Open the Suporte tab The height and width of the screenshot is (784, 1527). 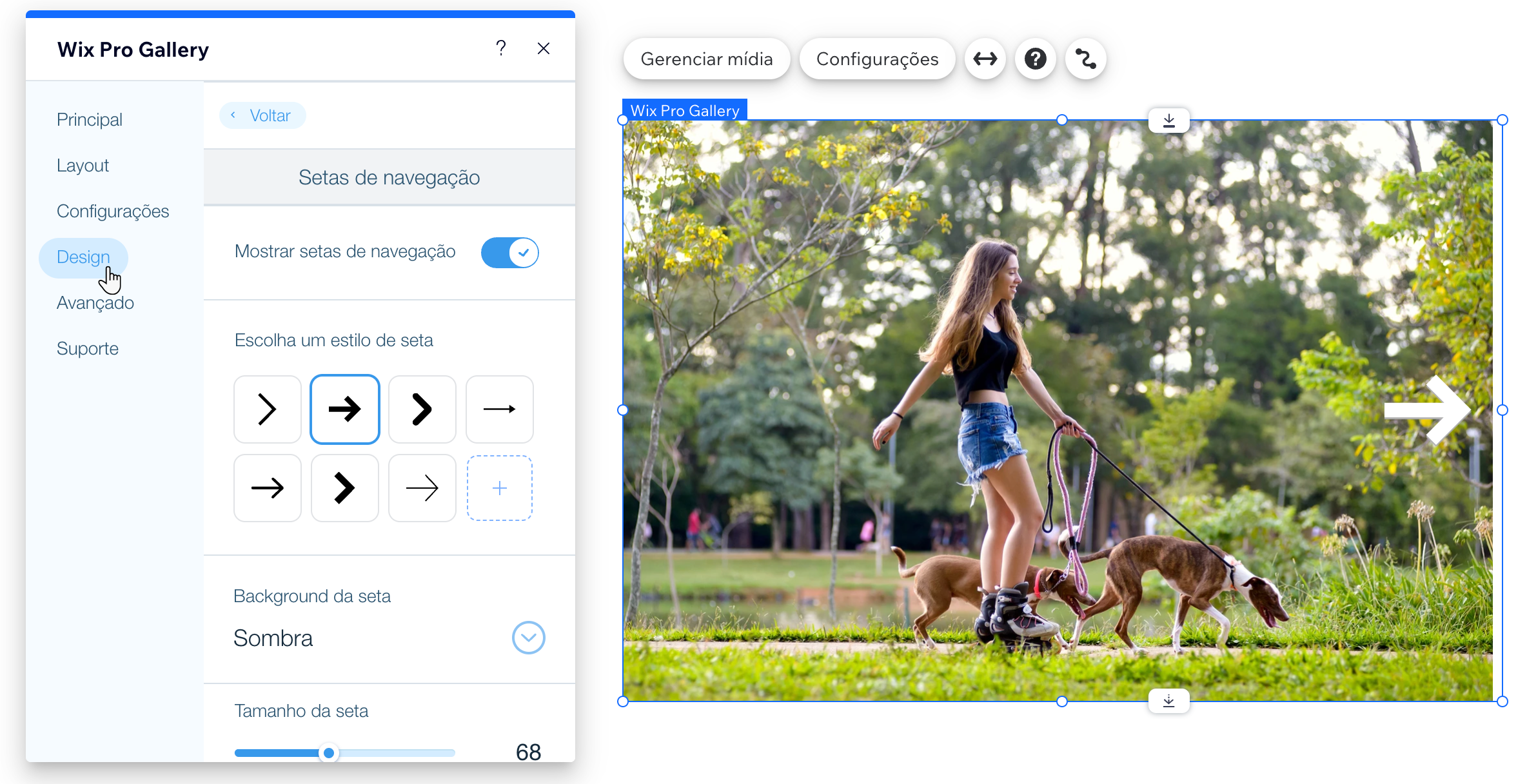(88, 348)
